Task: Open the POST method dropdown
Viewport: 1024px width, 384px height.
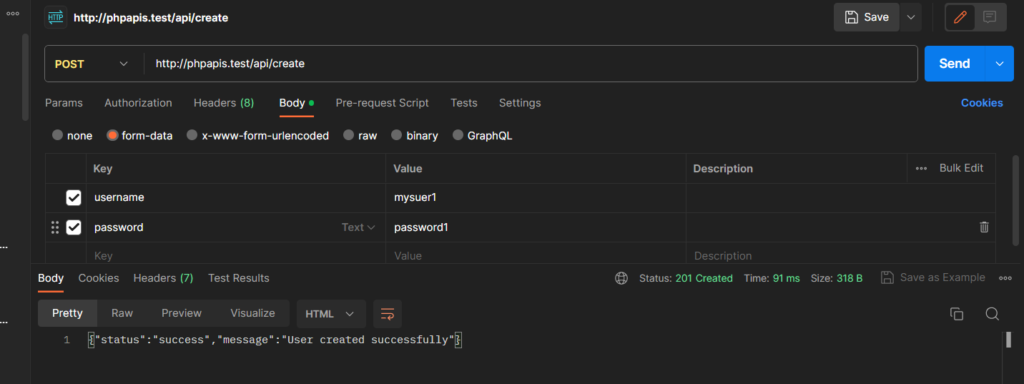Action: click(x=91, y=64)
